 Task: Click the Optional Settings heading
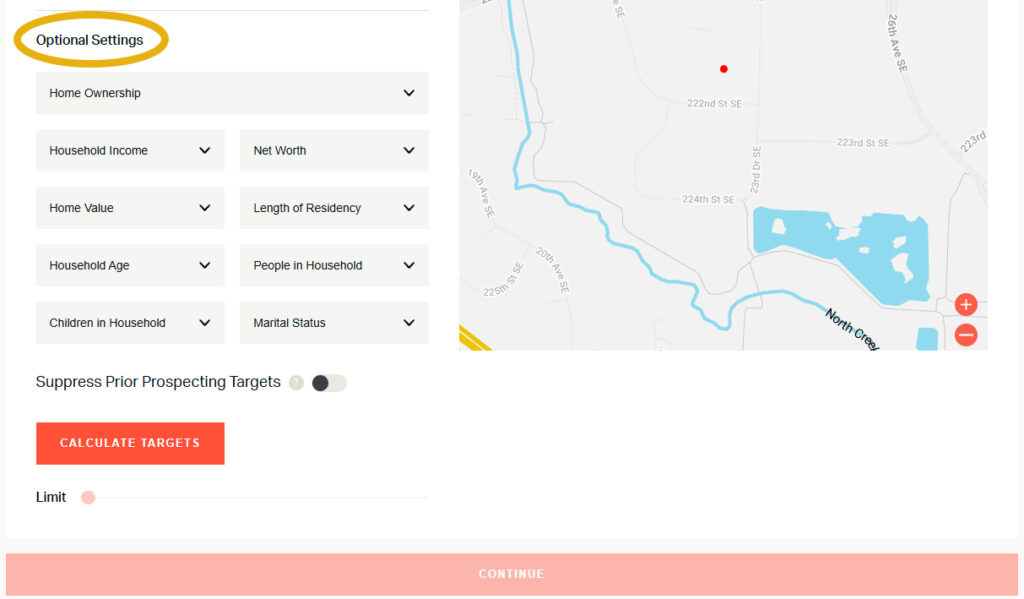tap(88, 39)
